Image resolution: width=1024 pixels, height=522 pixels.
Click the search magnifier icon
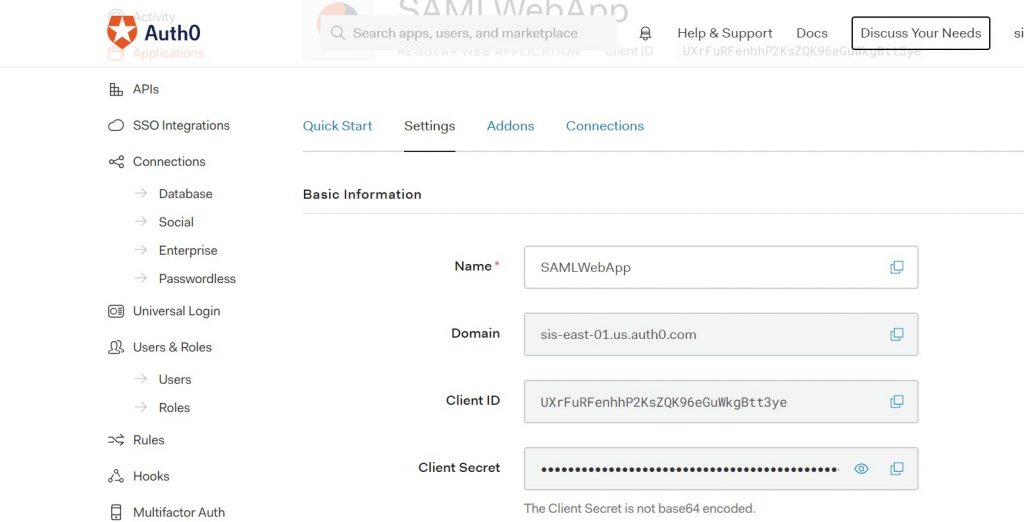point(338,33)
